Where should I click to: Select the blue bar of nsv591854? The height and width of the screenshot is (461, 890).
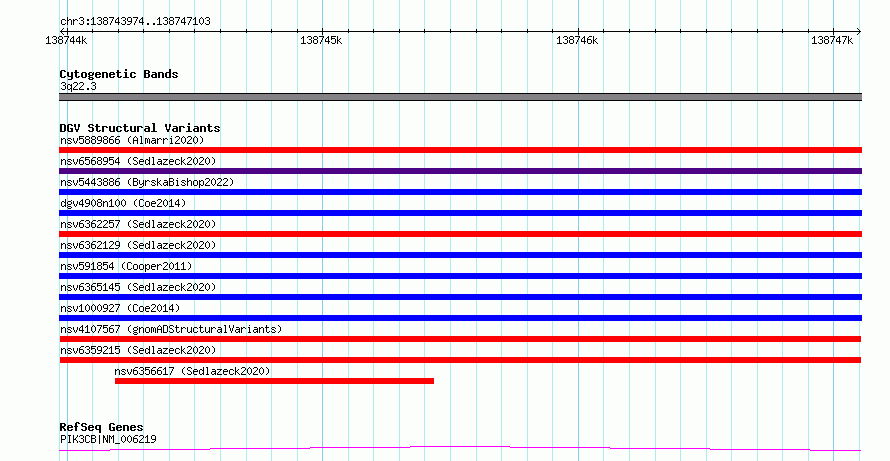pyautogui.click(x=460, y=276)
